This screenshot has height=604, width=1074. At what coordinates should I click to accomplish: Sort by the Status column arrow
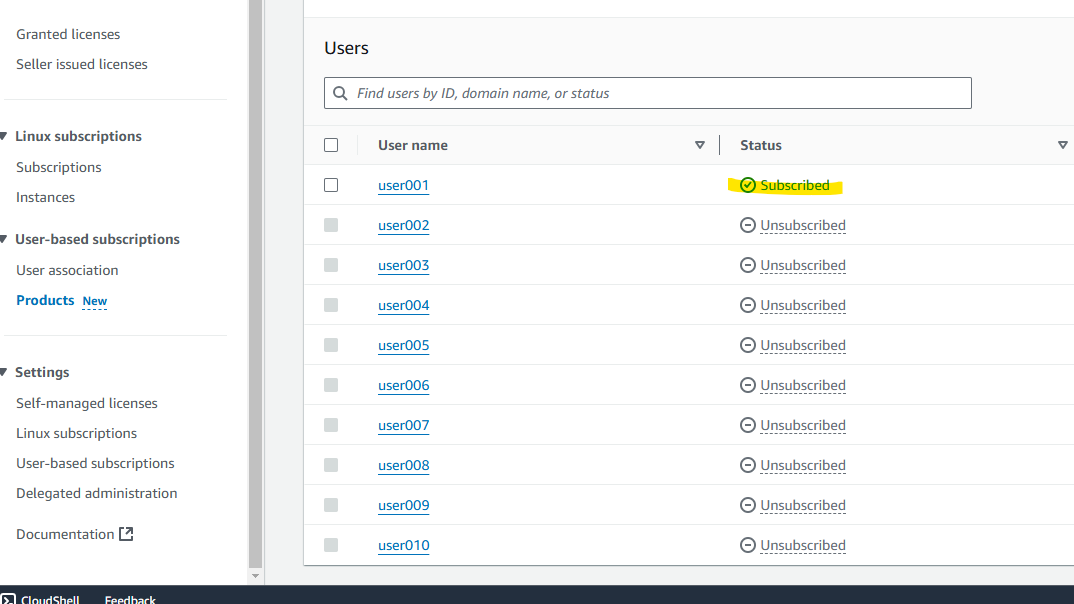[x=1062, y=145]
